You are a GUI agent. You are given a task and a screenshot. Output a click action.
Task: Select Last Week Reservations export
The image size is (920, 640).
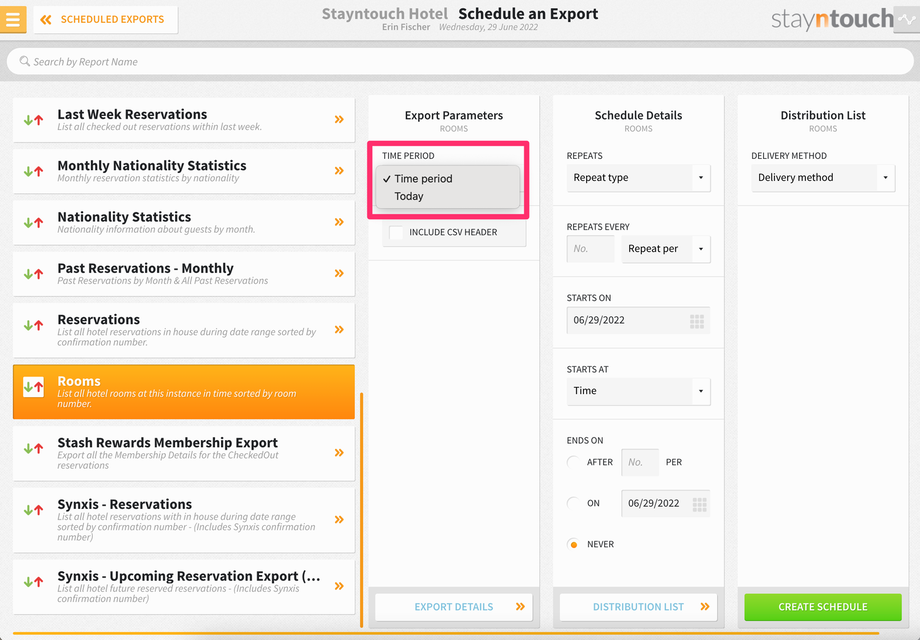[184, 120]
